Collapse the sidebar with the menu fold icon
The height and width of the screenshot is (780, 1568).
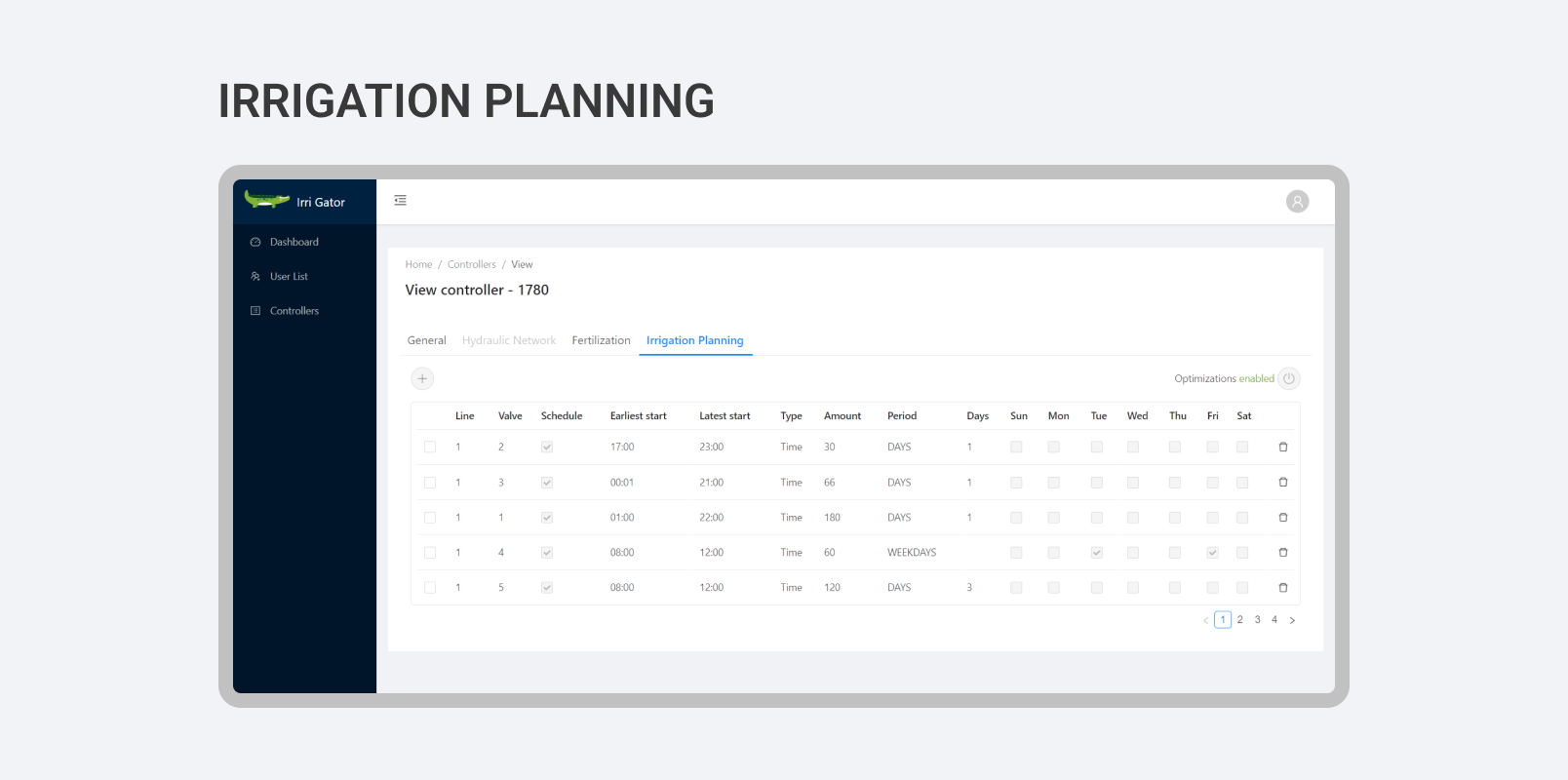coord(400,200)
